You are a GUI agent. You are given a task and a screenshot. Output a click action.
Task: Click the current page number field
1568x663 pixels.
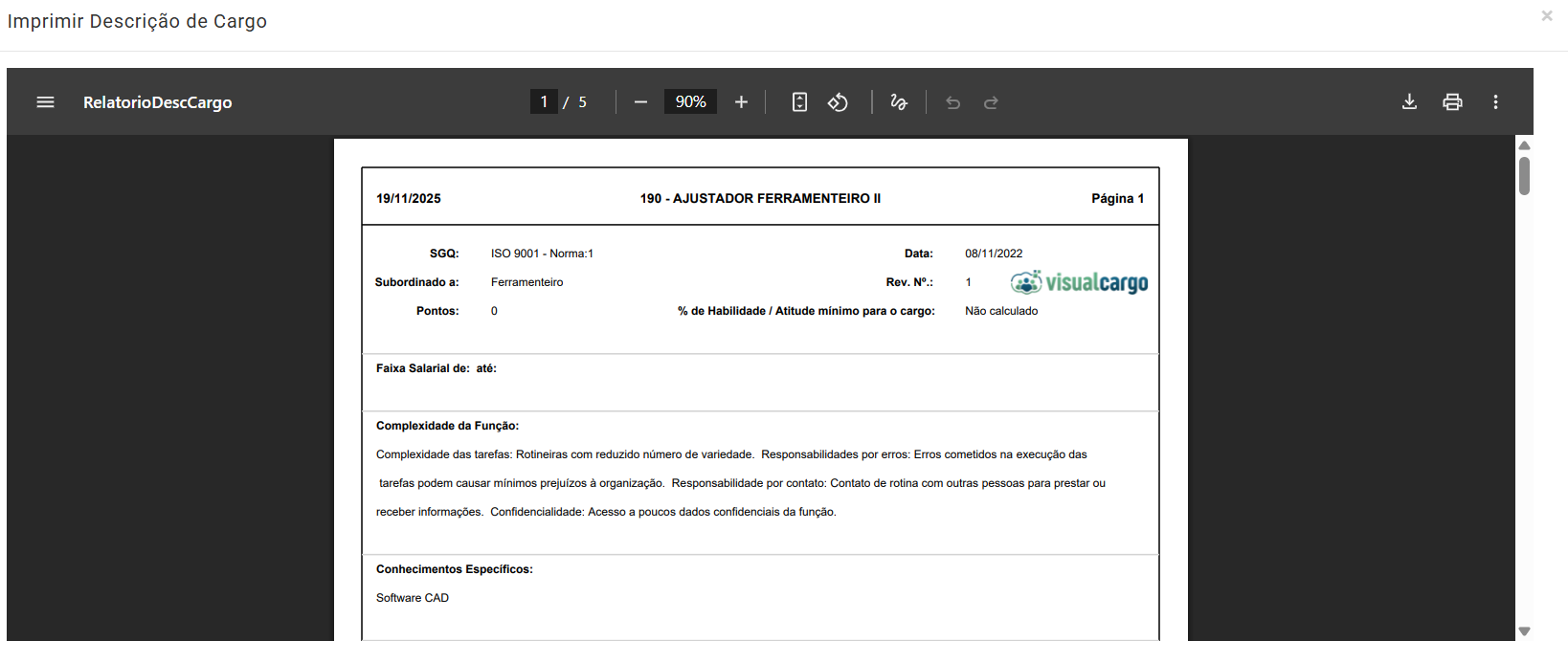(x=544, y=102)
